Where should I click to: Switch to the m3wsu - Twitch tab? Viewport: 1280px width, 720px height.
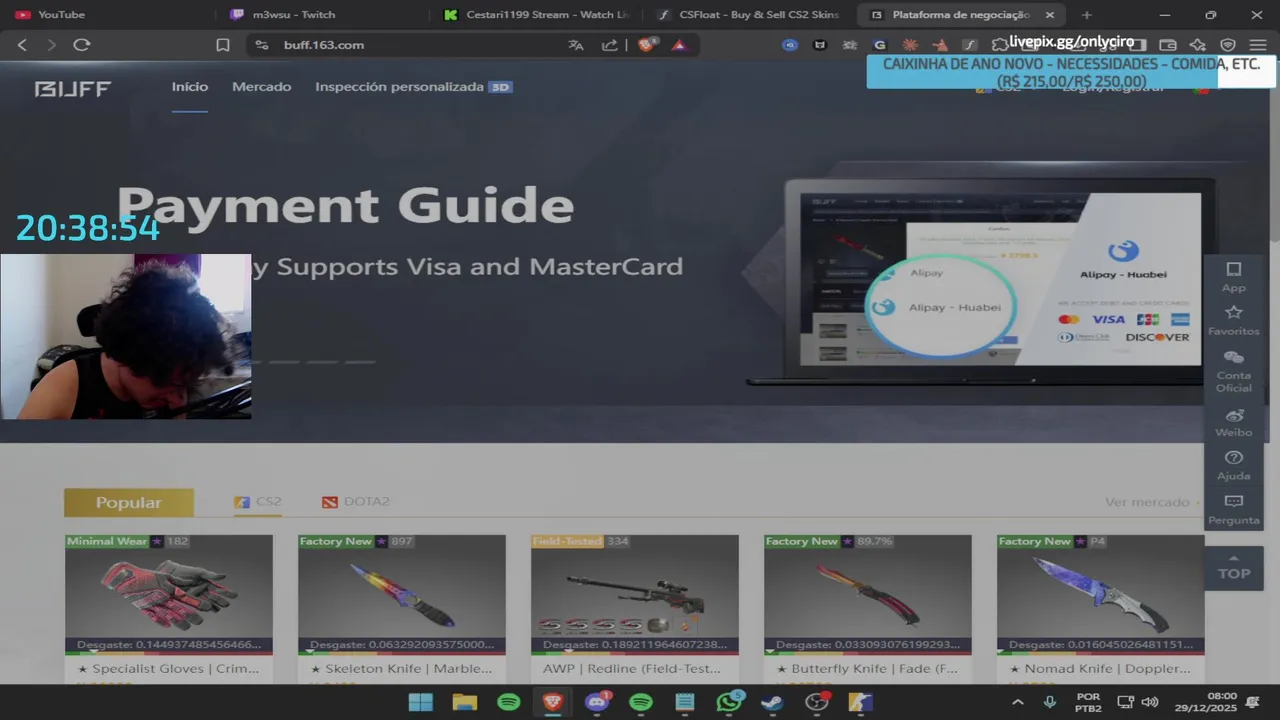(x=322, y=15)
